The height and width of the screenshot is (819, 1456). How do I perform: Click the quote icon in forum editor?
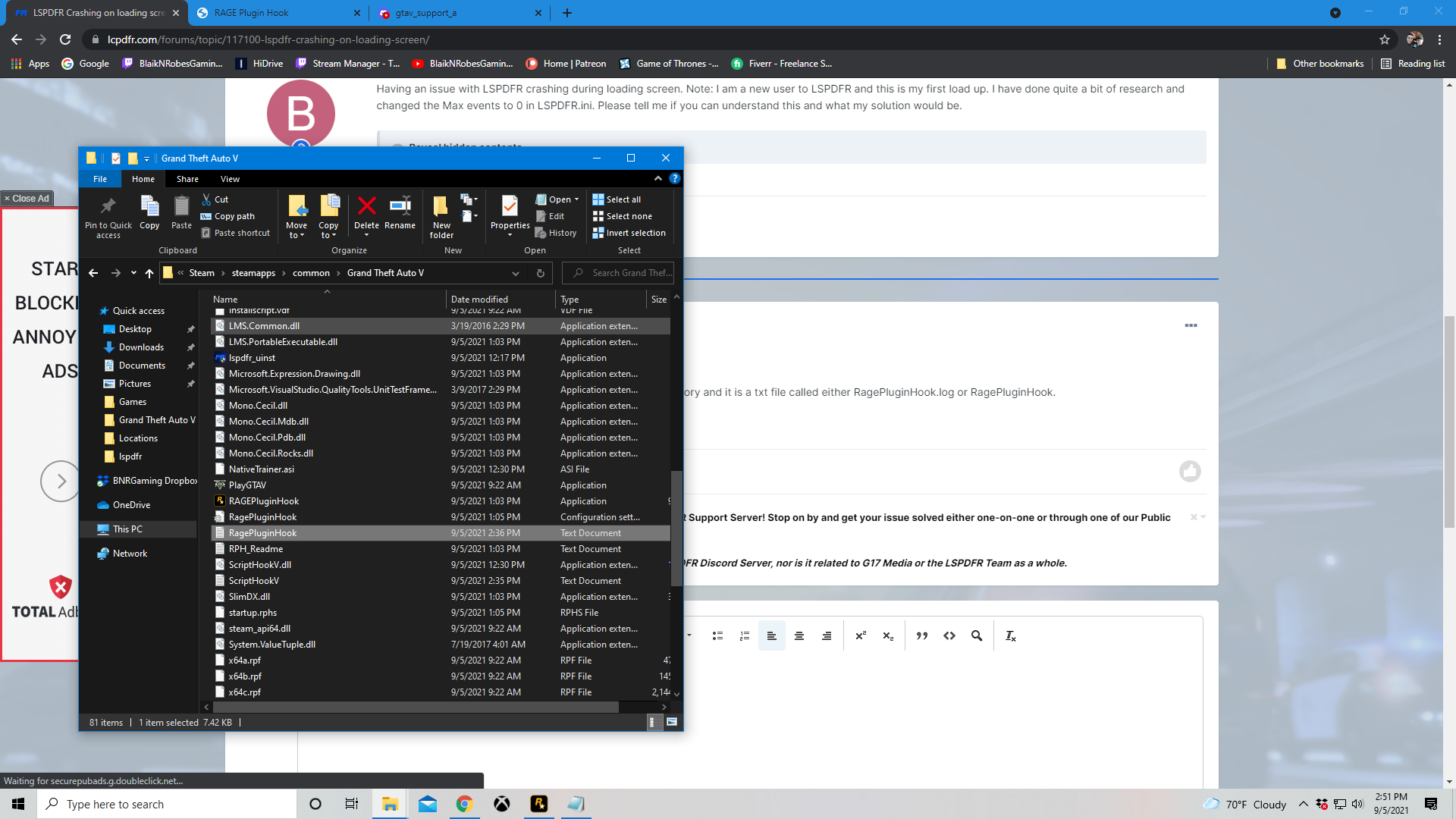921,635
